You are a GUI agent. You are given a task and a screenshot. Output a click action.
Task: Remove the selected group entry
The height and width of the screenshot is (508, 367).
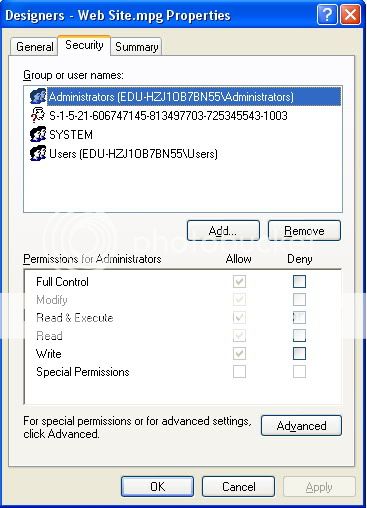304,231
